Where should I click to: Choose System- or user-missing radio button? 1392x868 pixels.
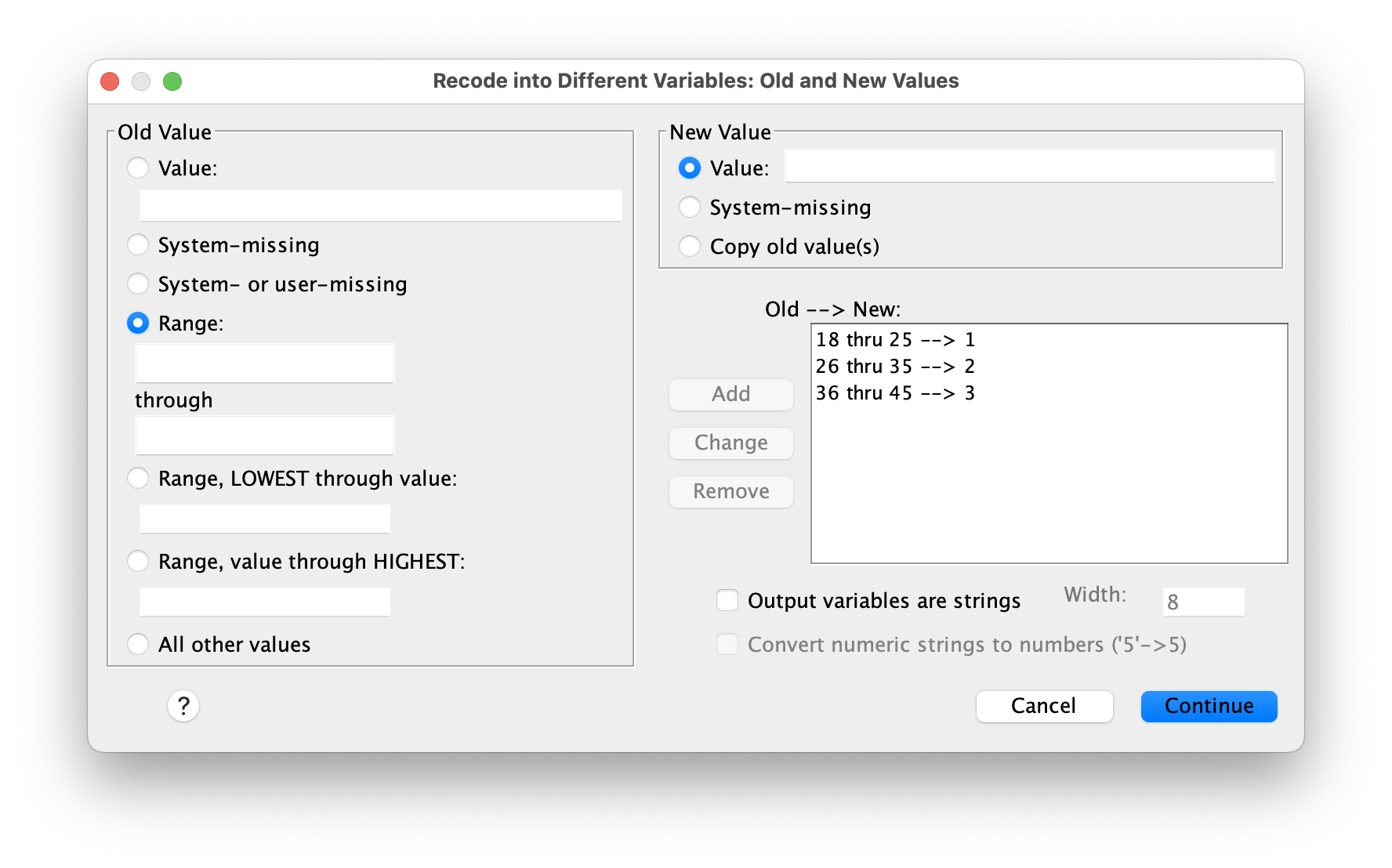point(138,284)
